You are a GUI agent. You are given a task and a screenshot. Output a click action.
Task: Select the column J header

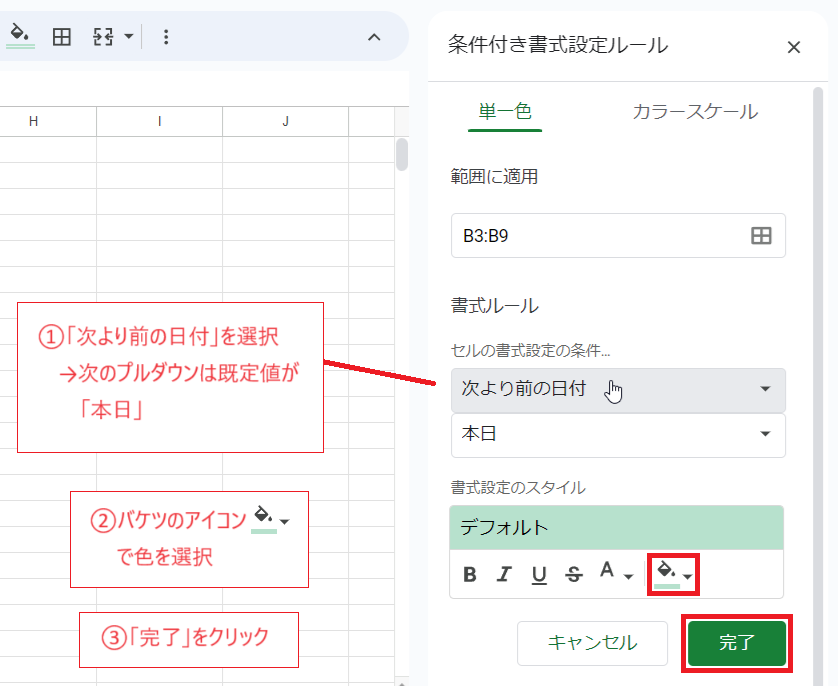[x=285, y=121]
